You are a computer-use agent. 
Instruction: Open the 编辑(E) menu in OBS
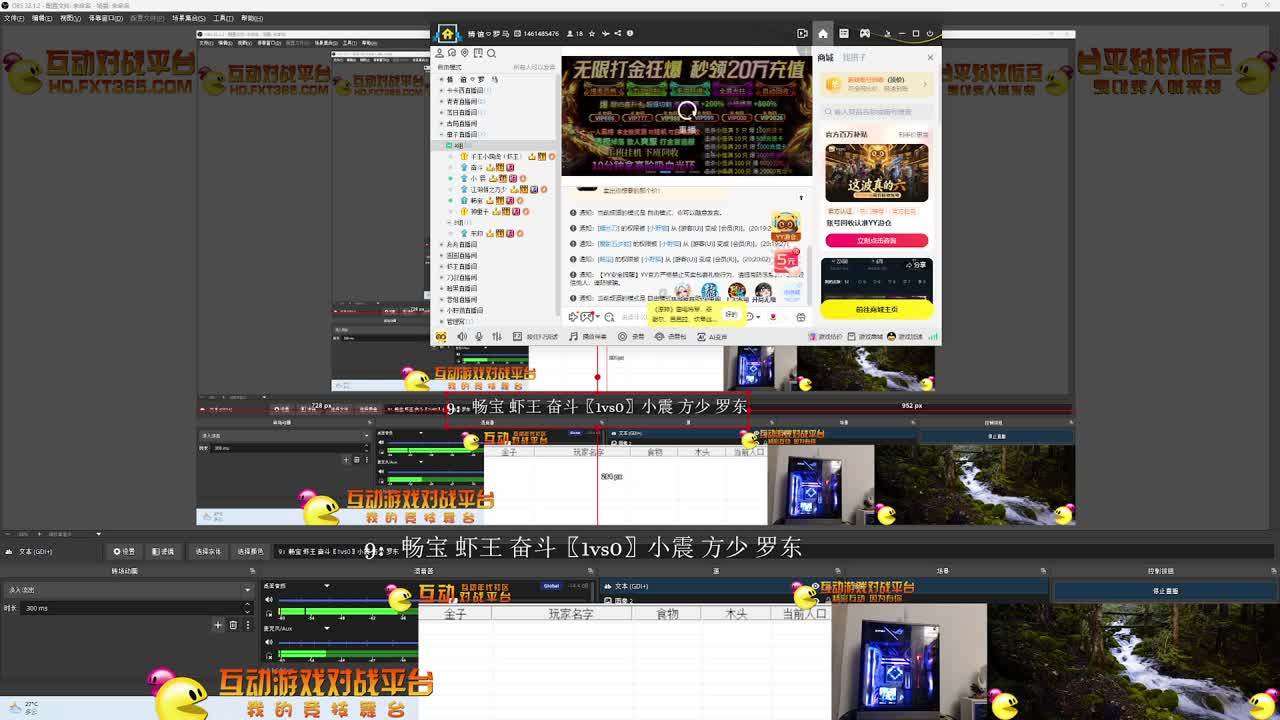pos(42,18)
